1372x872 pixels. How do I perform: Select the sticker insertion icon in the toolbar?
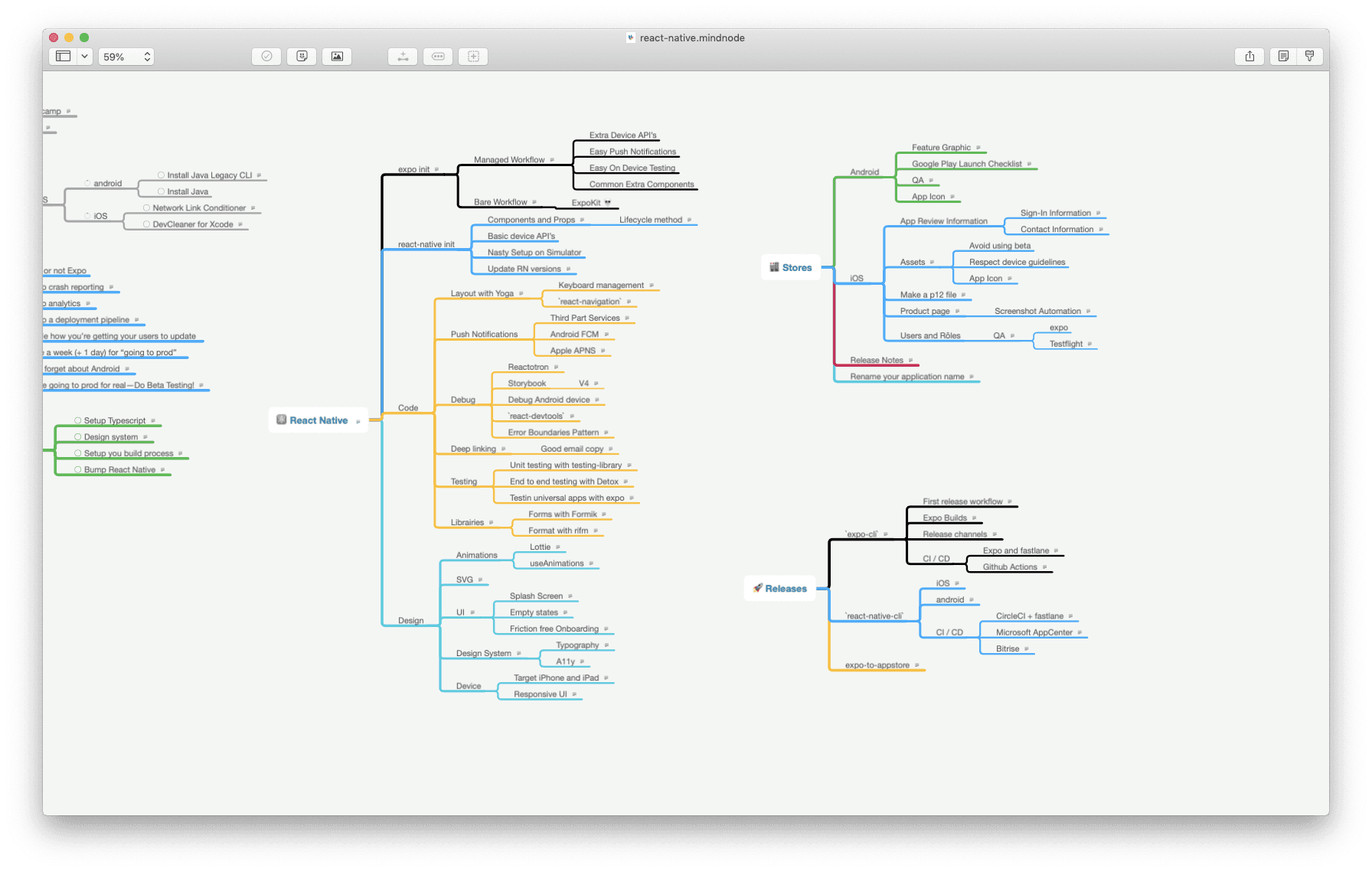301,56
